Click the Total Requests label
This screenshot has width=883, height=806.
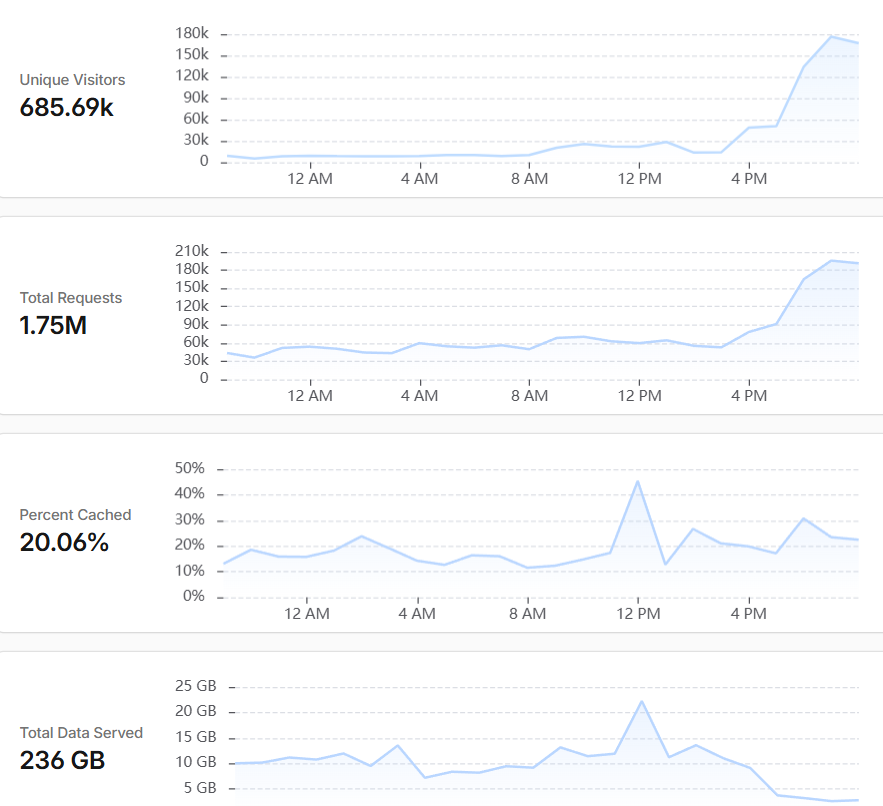70,297
